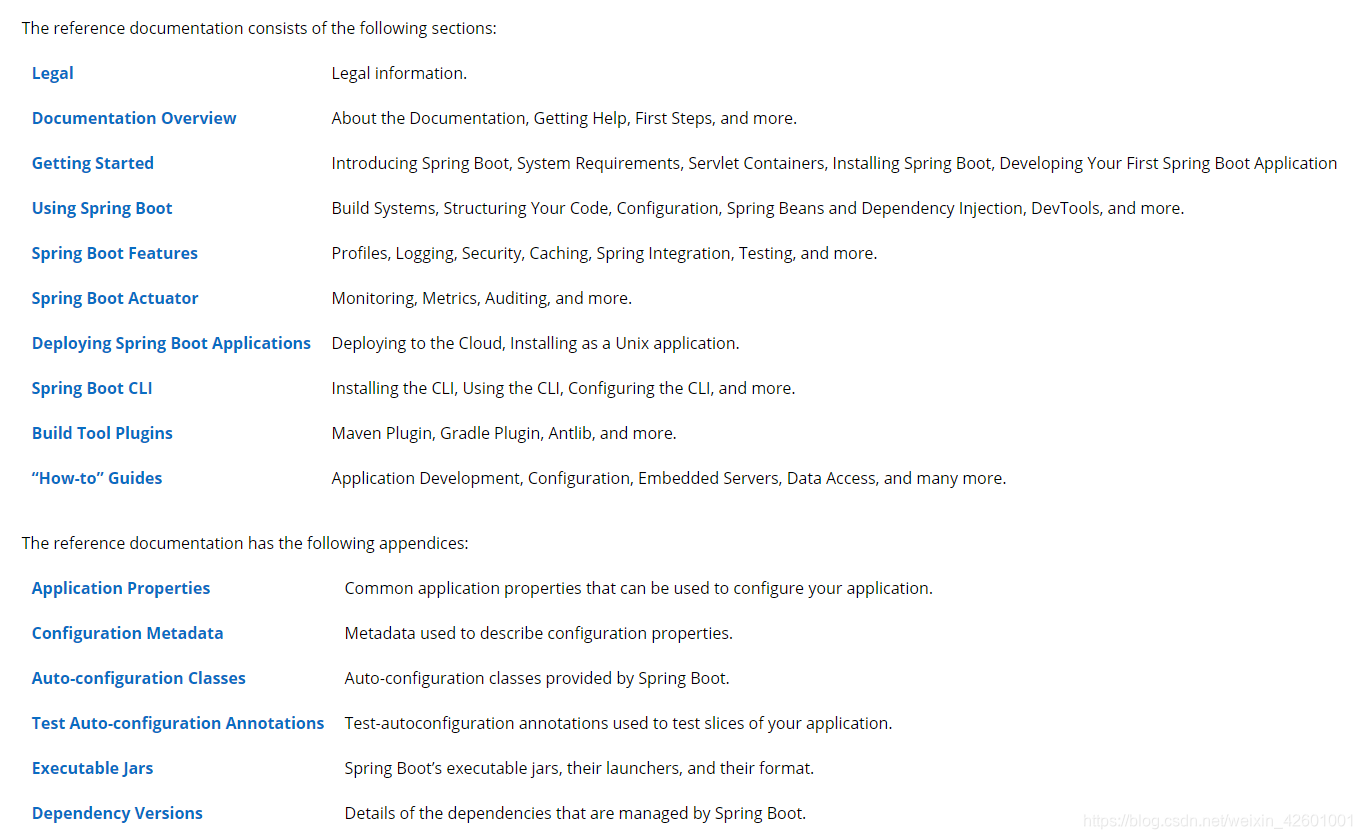Open the "How-to" Guides link
1362x839 pixels.
[x=97, y=478]
